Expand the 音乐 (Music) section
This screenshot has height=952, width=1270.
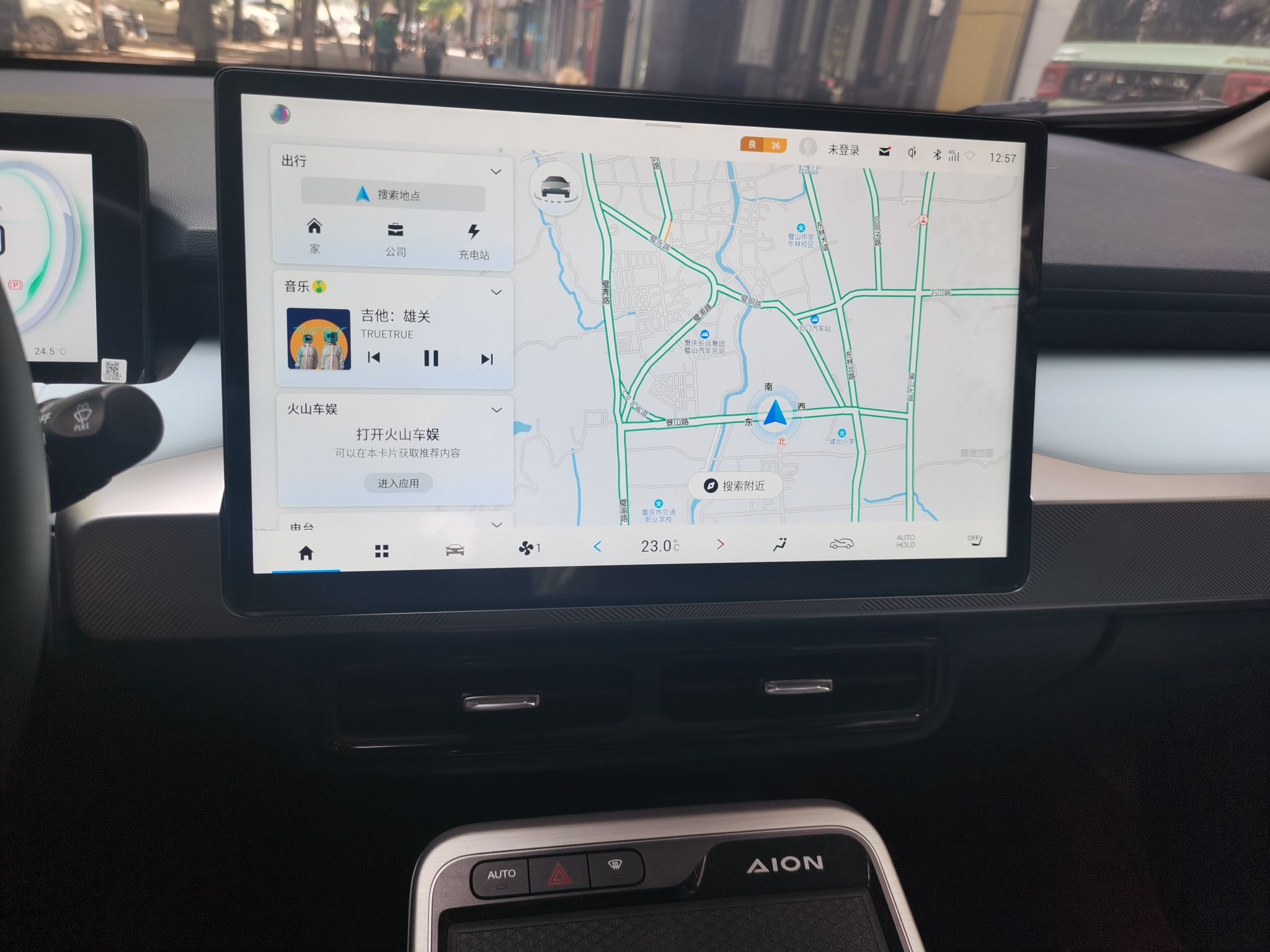[x=498, y=296]
